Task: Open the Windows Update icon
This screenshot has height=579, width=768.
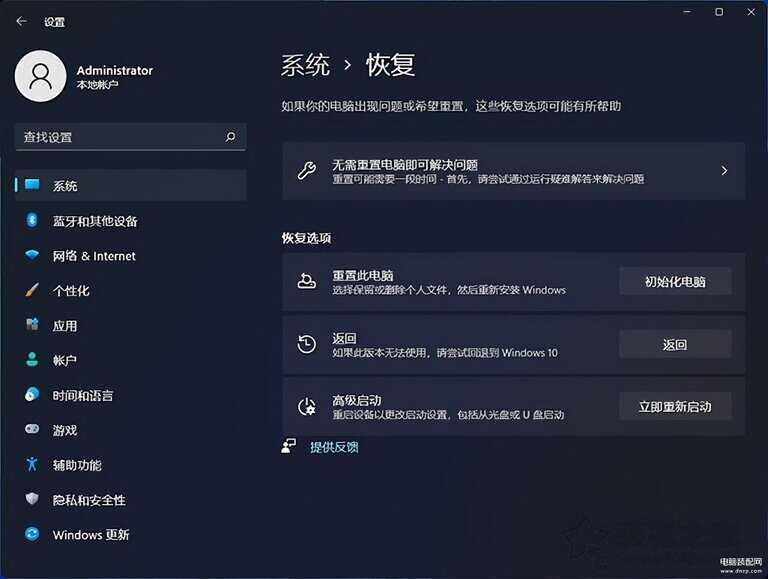Action: coord(32,535)
